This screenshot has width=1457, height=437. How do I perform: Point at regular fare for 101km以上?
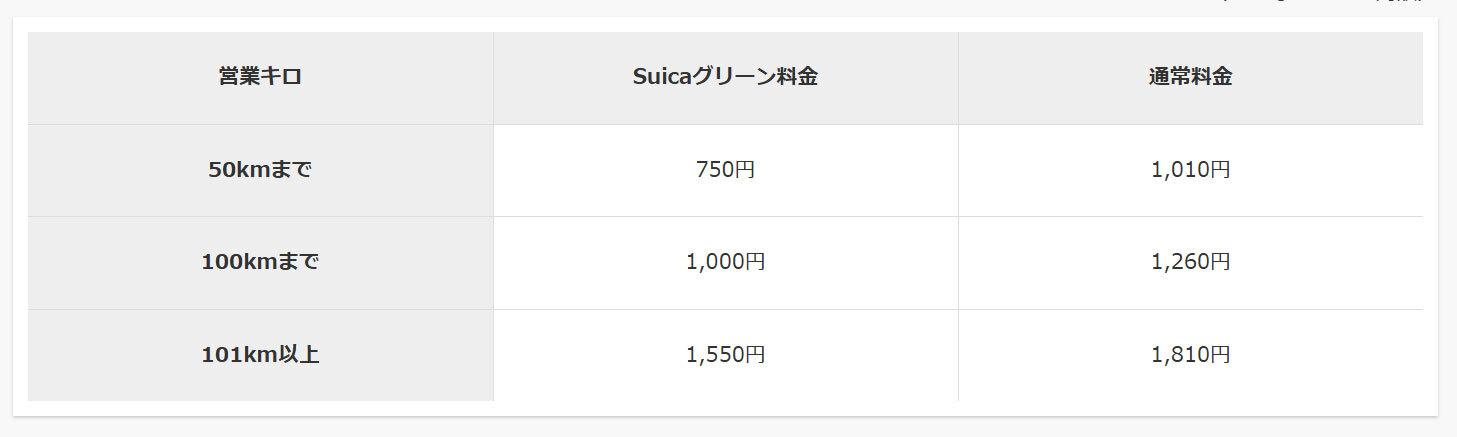tap(1190, 354)
